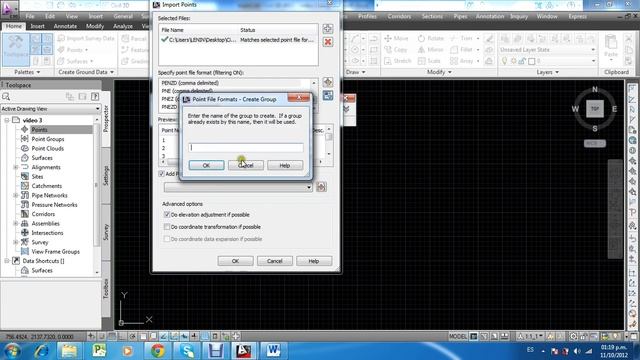The image size is (640, 360).
Task: Open the point group dropdown in Import Points
Action: [x=238, y=187]
